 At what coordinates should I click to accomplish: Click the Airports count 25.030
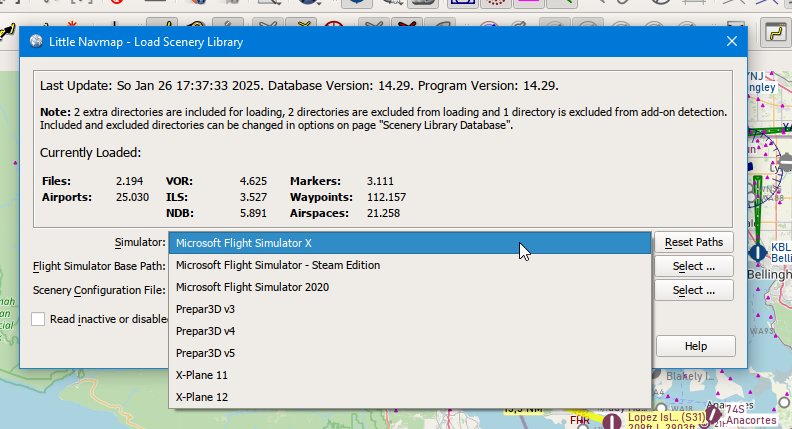[132, 197]
